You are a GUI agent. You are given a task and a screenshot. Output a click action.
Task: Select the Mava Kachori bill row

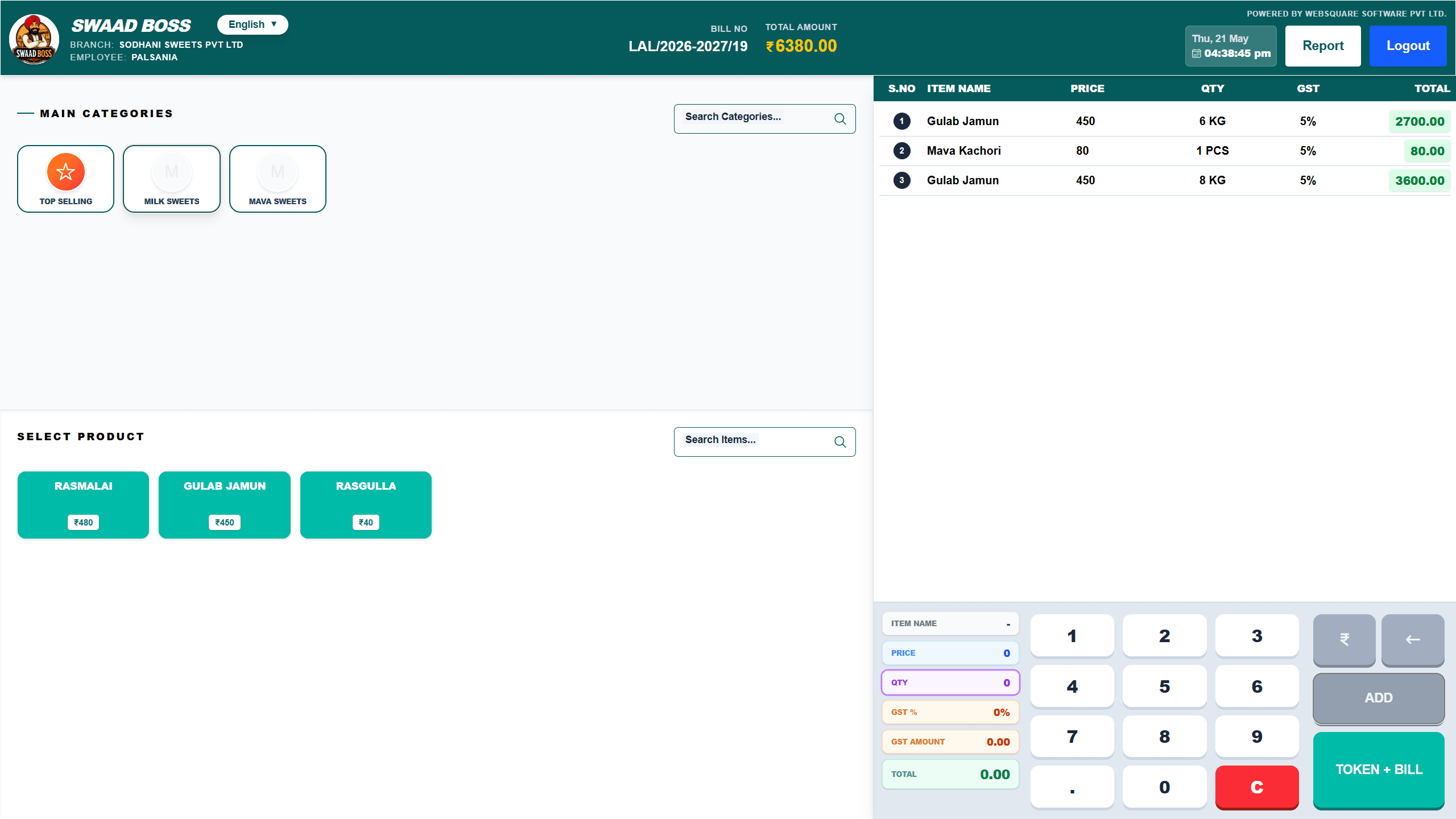click(x=1165, y=151)
